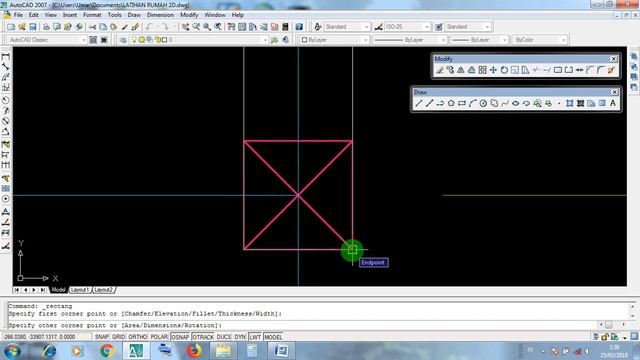Select the Line tool in Draw toolbar
This screenshot has height=360, width=640.
point(419,104)
